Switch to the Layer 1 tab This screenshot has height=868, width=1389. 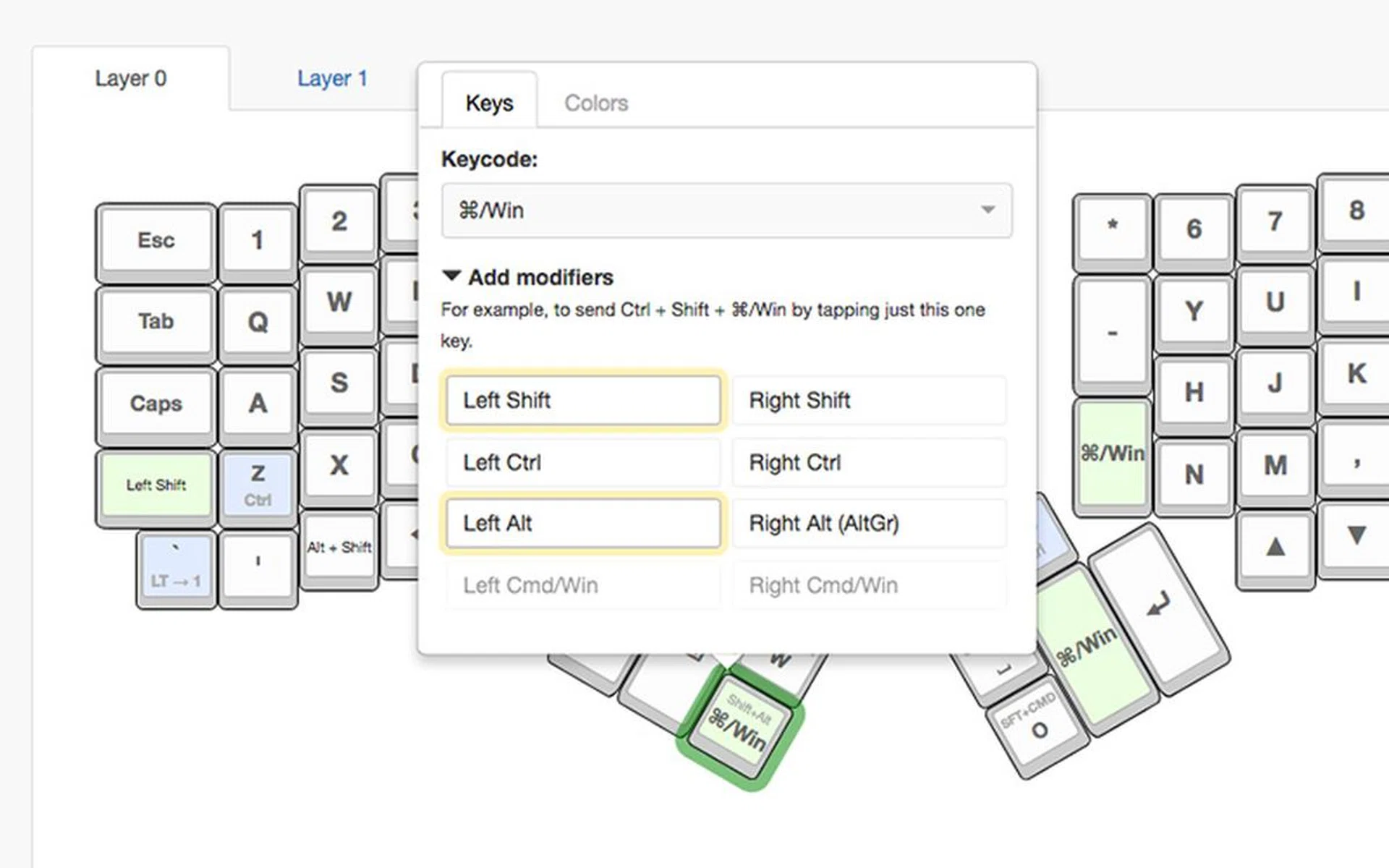coord(332,78)
